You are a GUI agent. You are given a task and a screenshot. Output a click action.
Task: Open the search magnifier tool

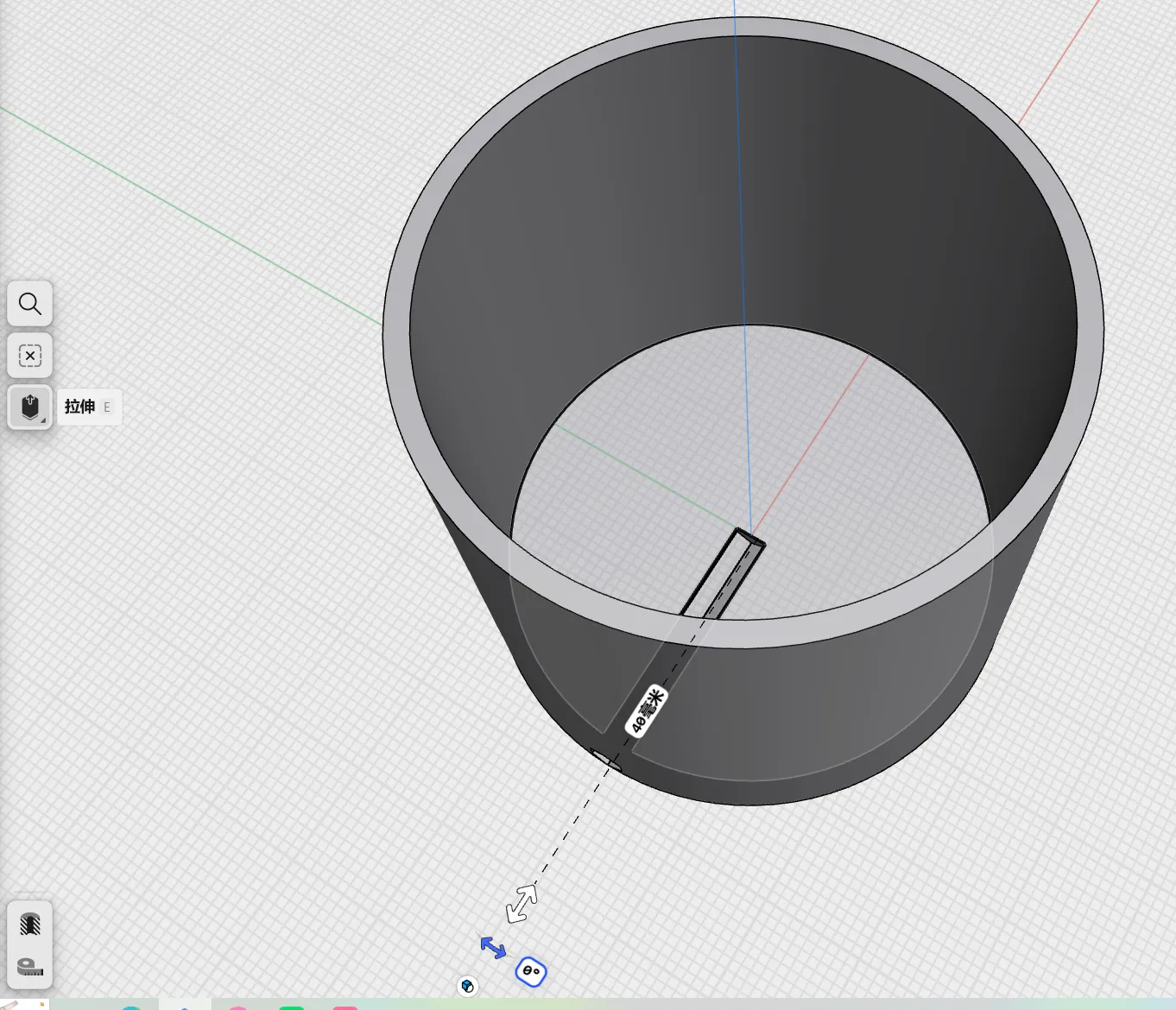(30, 304)
